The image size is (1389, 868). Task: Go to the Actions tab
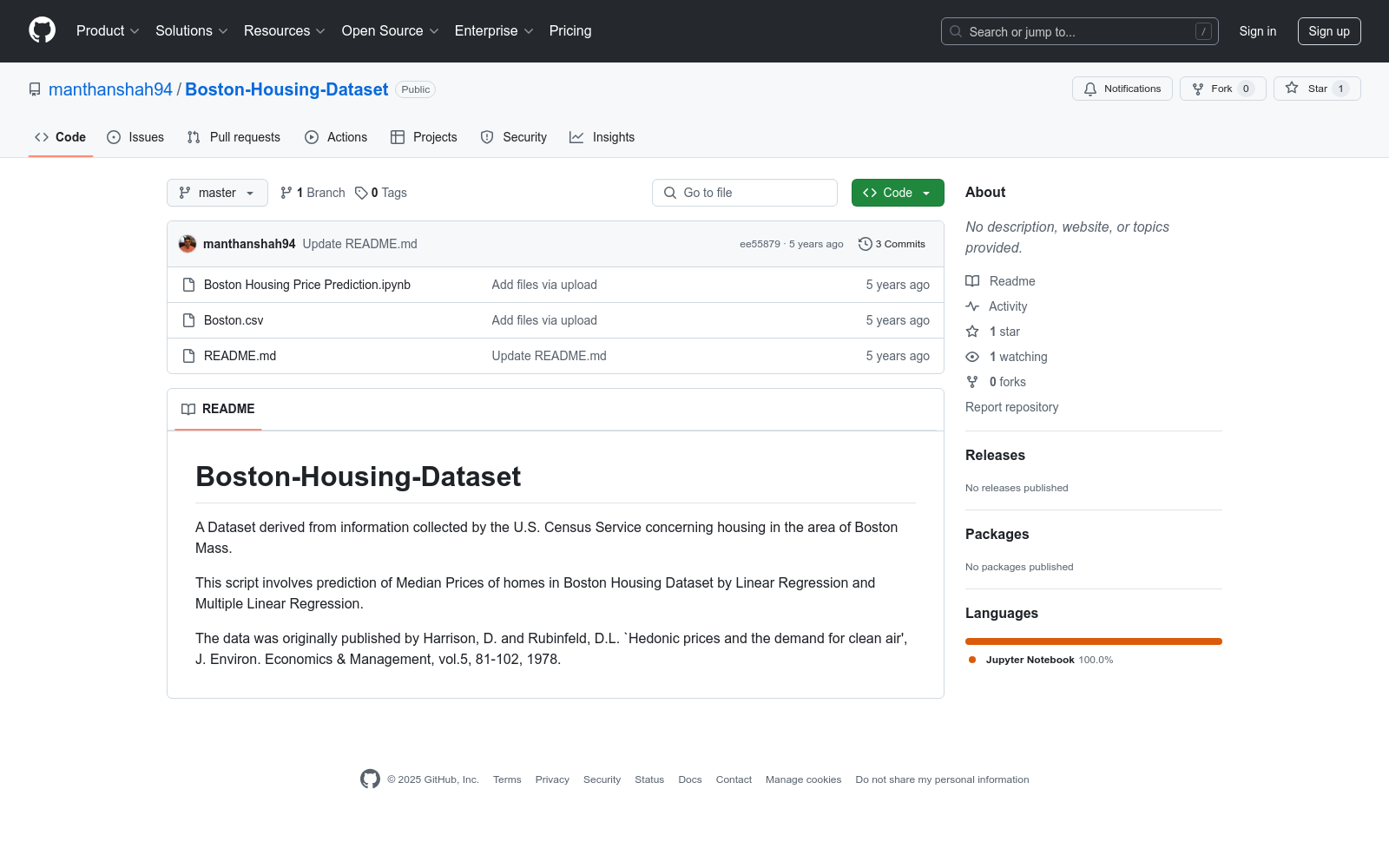(x=336, y=137)
